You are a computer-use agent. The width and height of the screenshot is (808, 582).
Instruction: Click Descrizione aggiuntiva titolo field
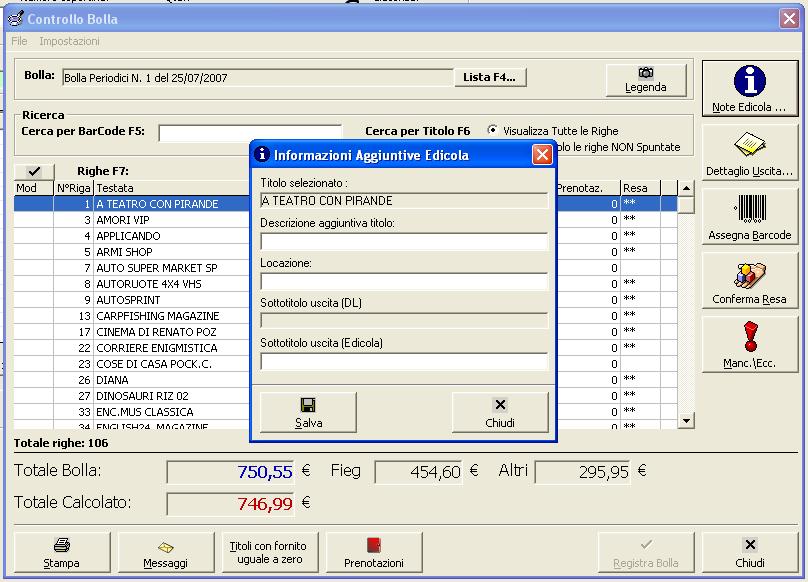coord(404,241)
